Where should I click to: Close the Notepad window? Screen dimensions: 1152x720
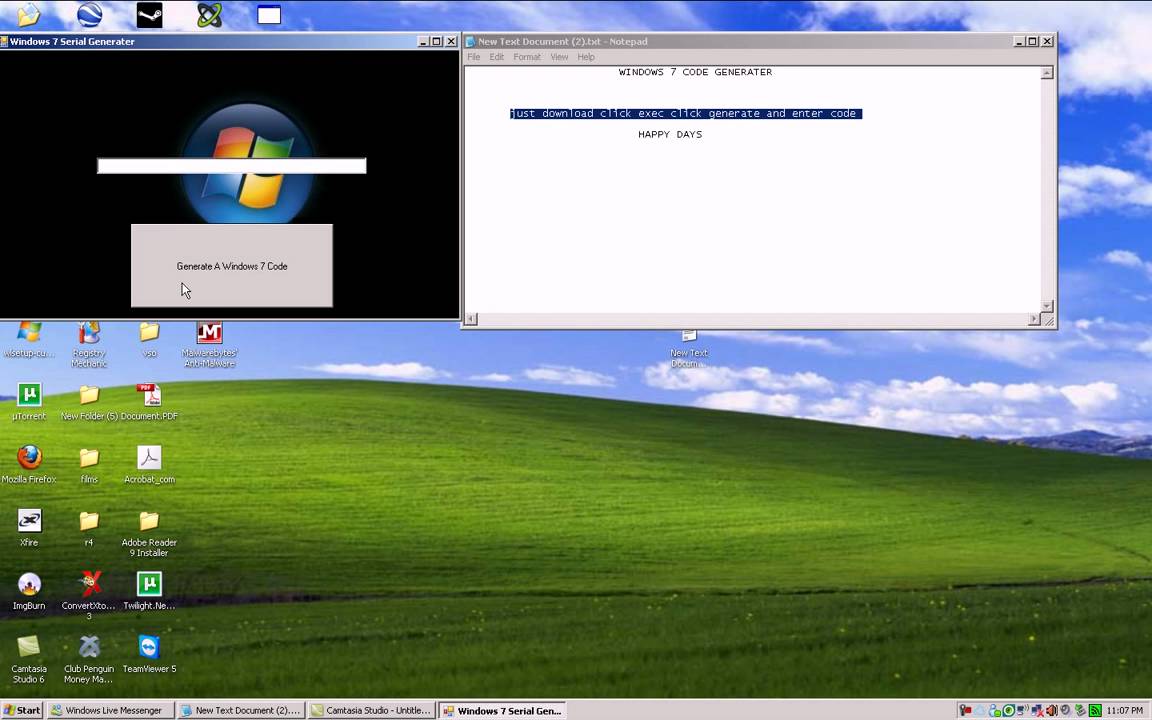pyautogui.click(x=1047, y=41)
